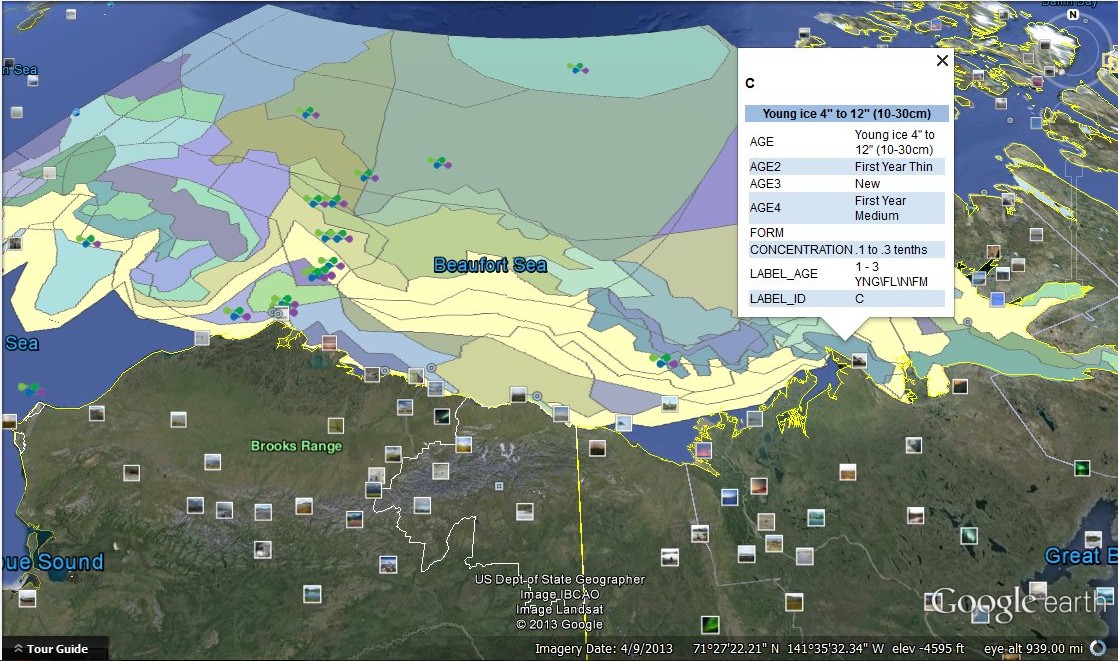Click the 'Young ice 4" to 12" (10-30cm)' balloon heading
The image size is (1118, 661).
[846, 113]
